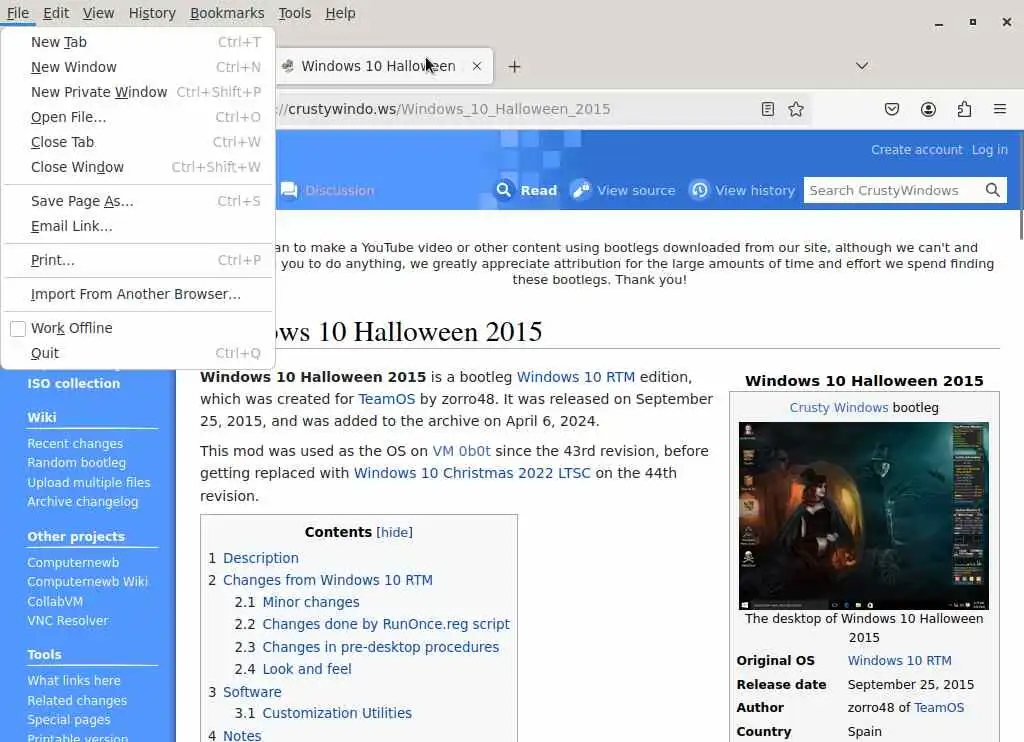
Task: Click the tab favicon of Windows 10 Halloween
Action: click(287, 66)
